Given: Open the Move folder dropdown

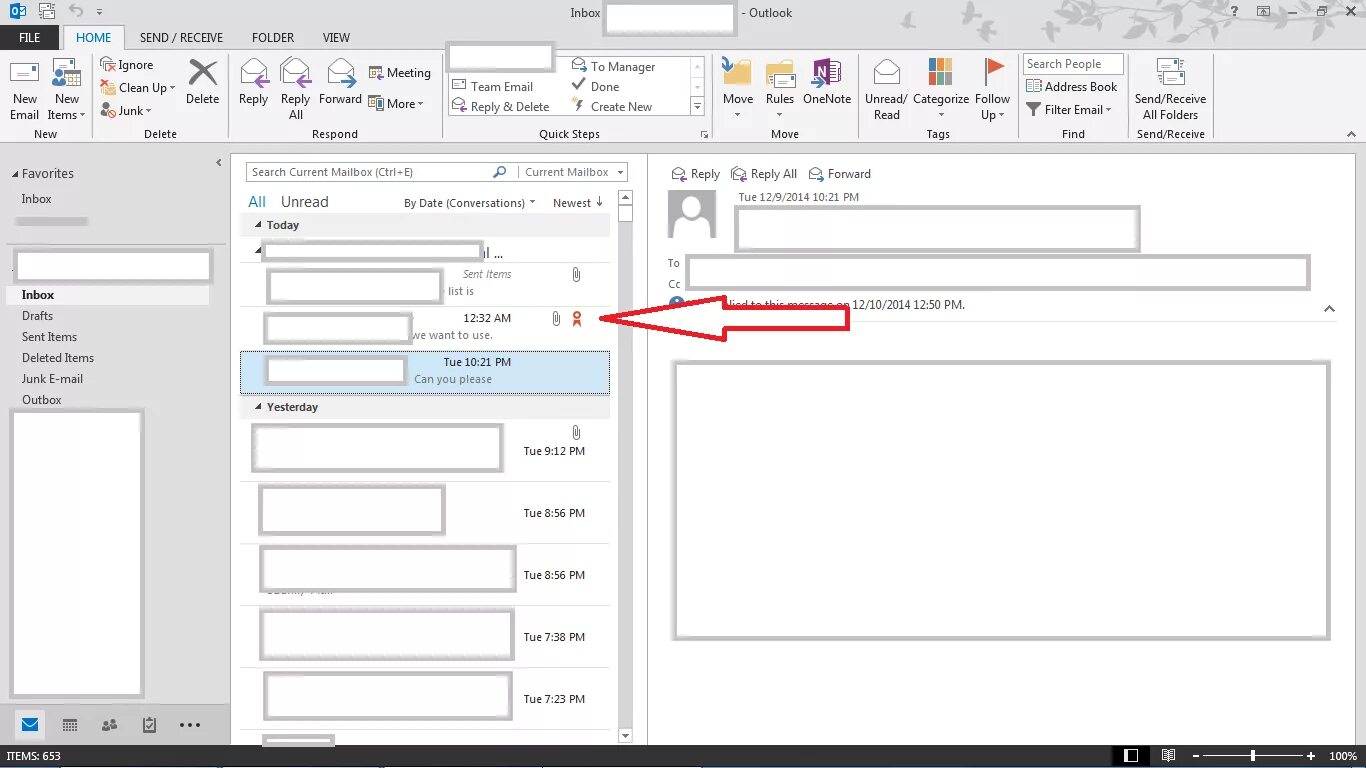Looking at the screenshot, I should 737,90.
